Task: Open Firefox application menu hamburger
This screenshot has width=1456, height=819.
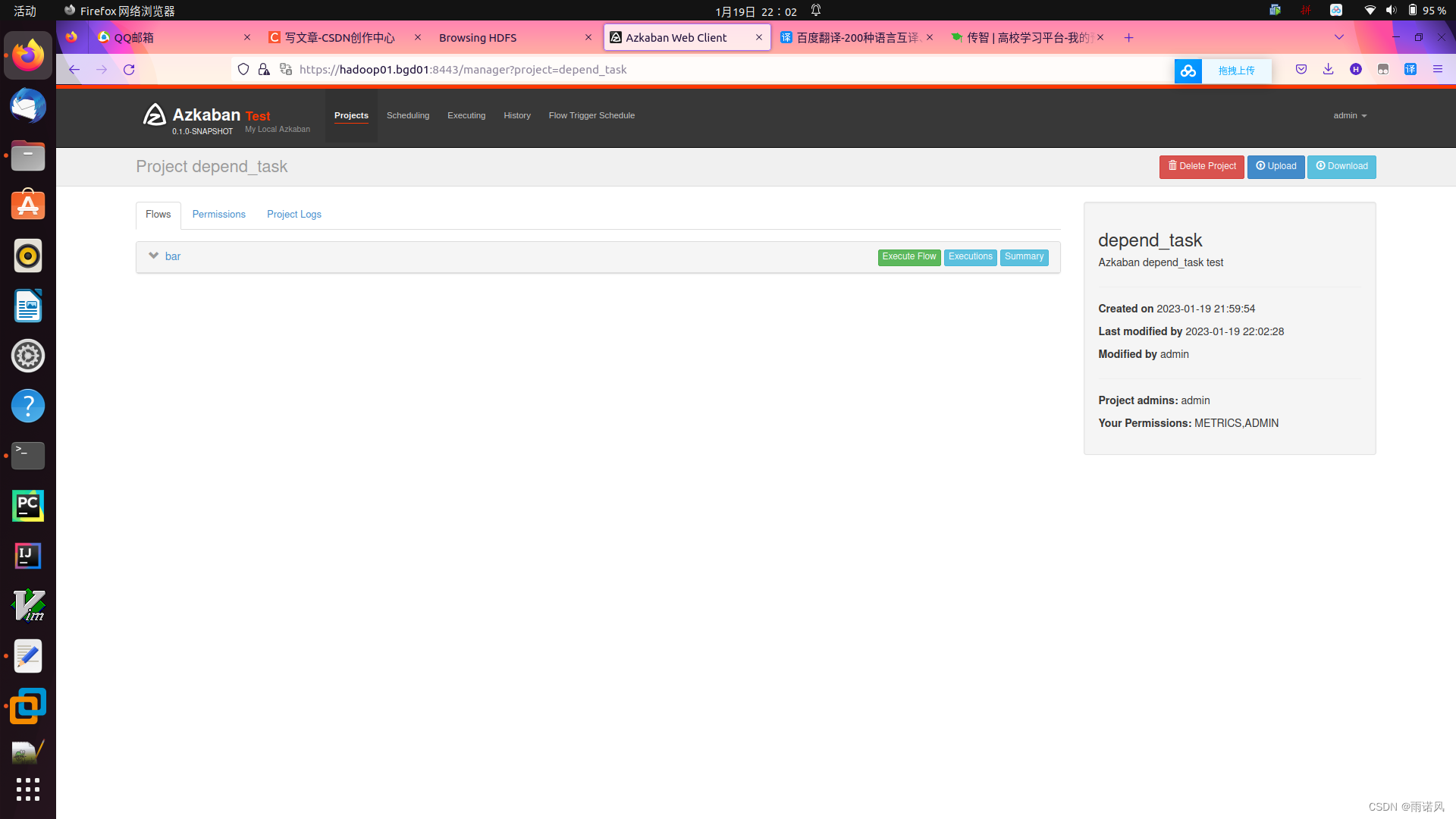Action: (x=1438, y=70)
